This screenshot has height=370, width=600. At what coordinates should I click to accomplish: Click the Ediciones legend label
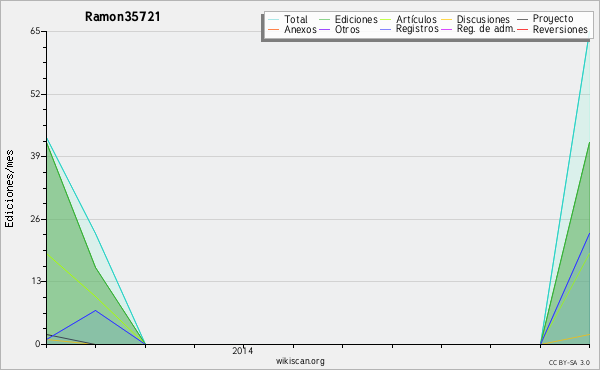pos(356,19)
